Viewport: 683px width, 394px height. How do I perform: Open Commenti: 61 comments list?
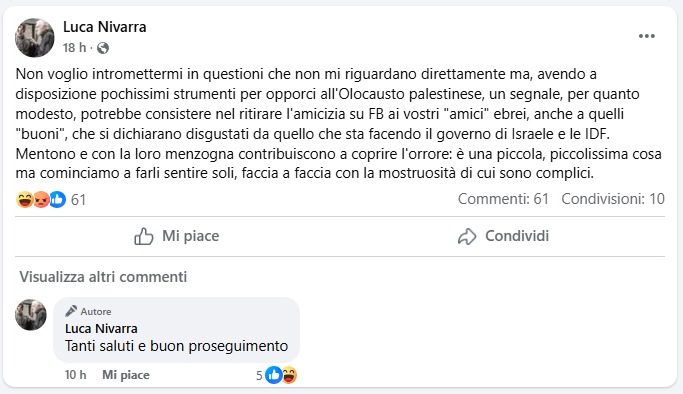[x=503, y=199]
